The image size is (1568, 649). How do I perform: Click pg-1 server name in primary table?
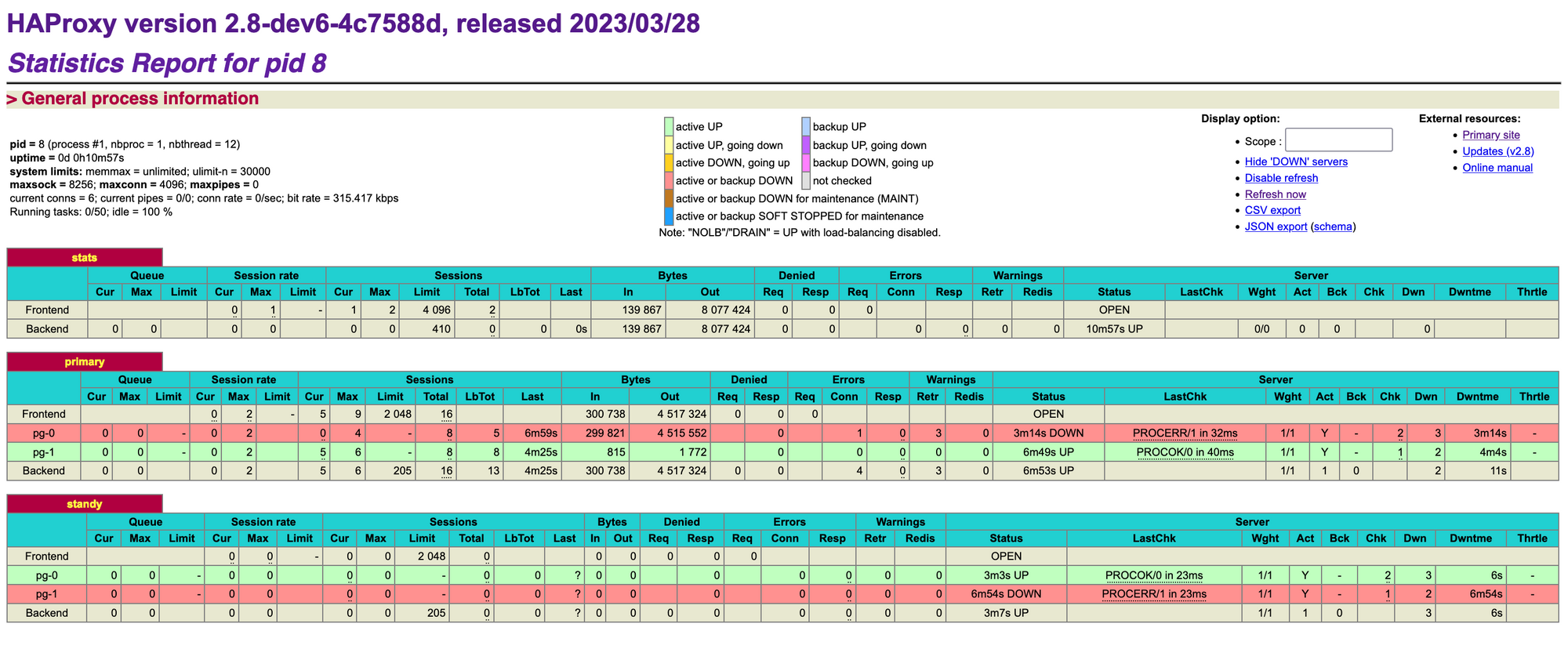[44, 452]
